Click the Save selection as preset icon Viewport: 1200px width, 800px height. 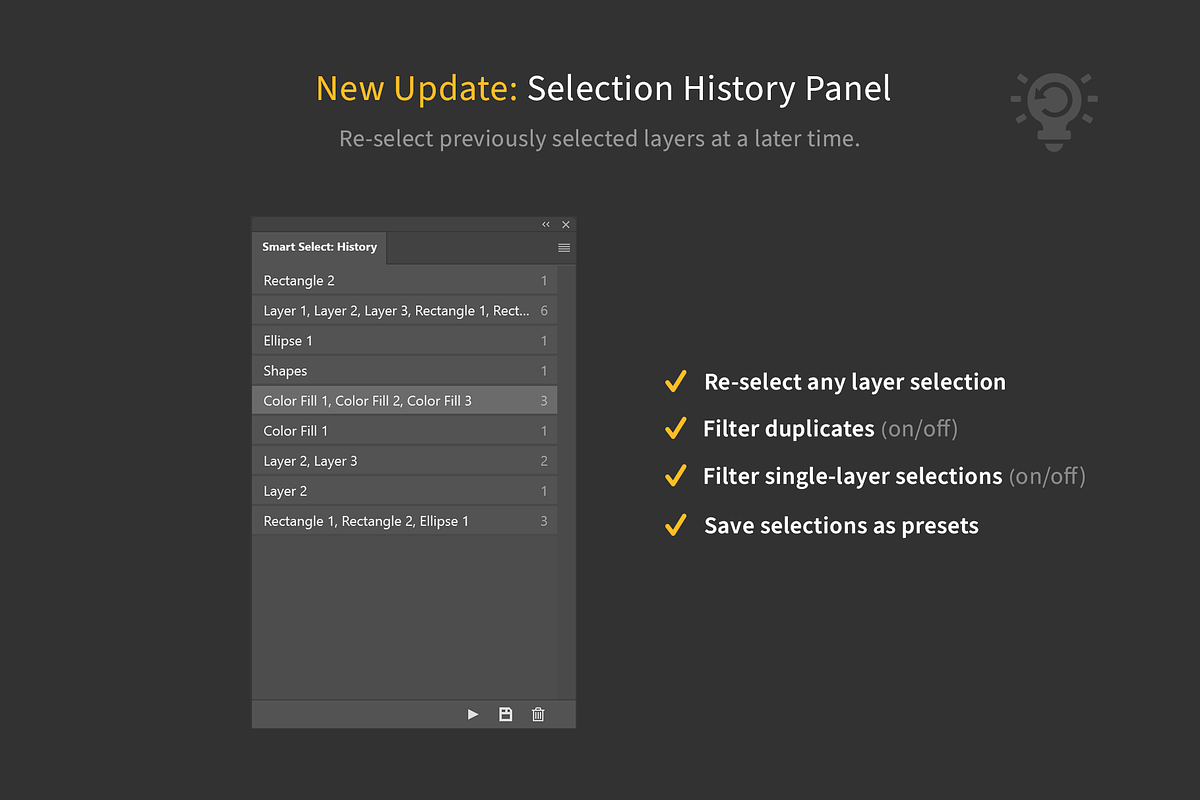505,714
